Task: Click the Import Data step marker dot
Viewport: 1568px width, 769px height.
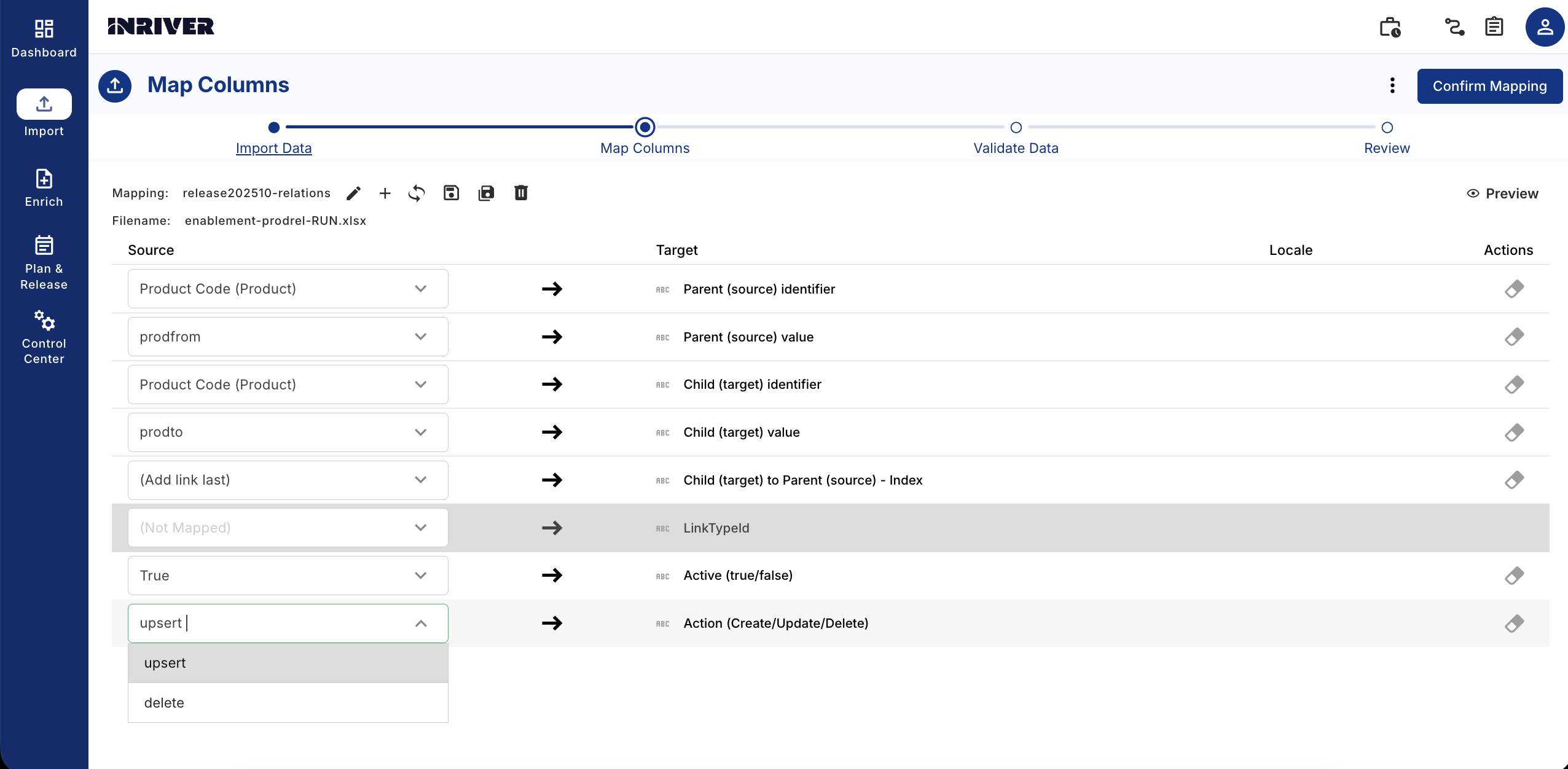Action: (274, 127)
